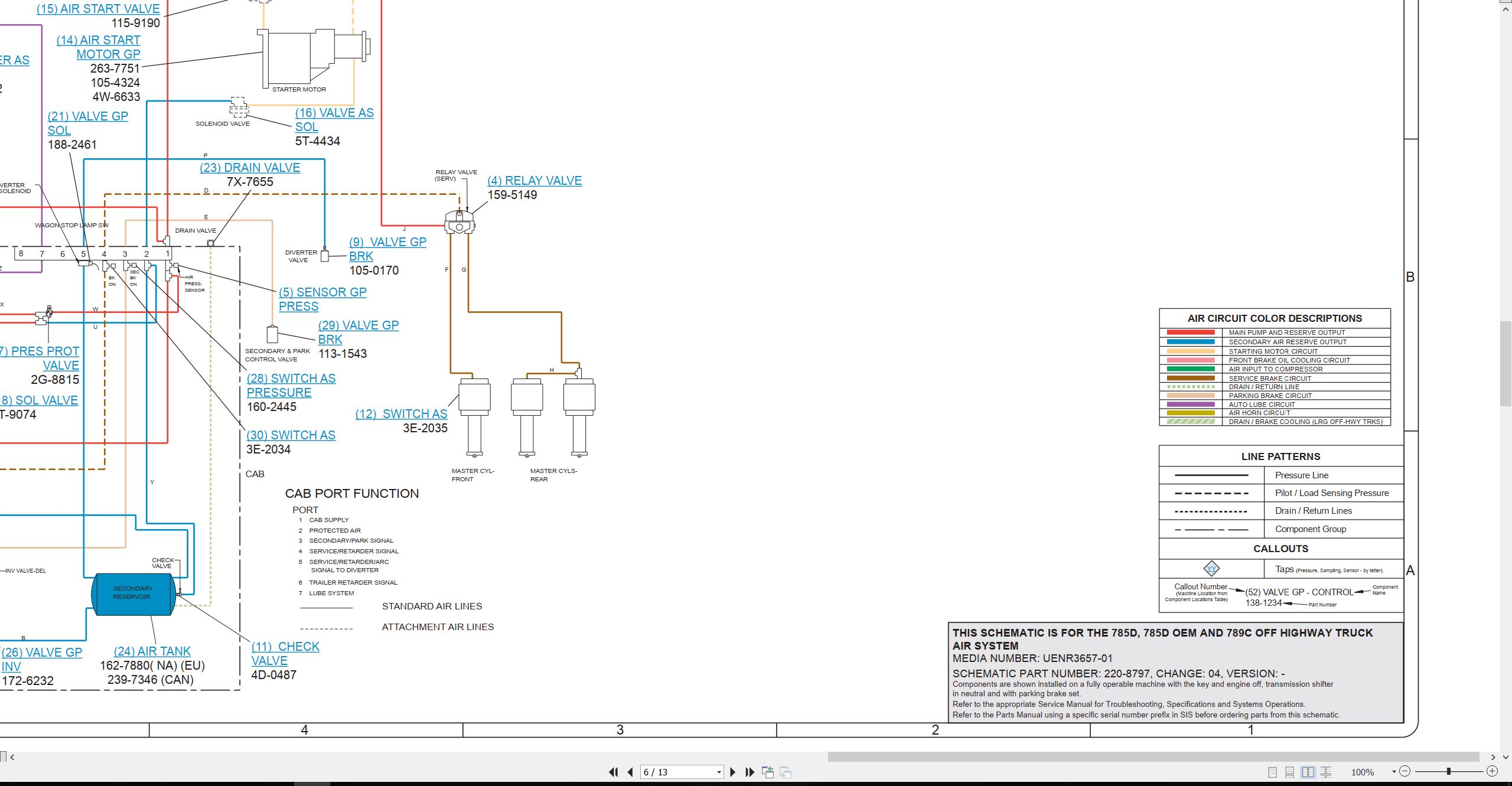Click the zoom in plus icon
1512x786 pixels.
(1492, 771)
